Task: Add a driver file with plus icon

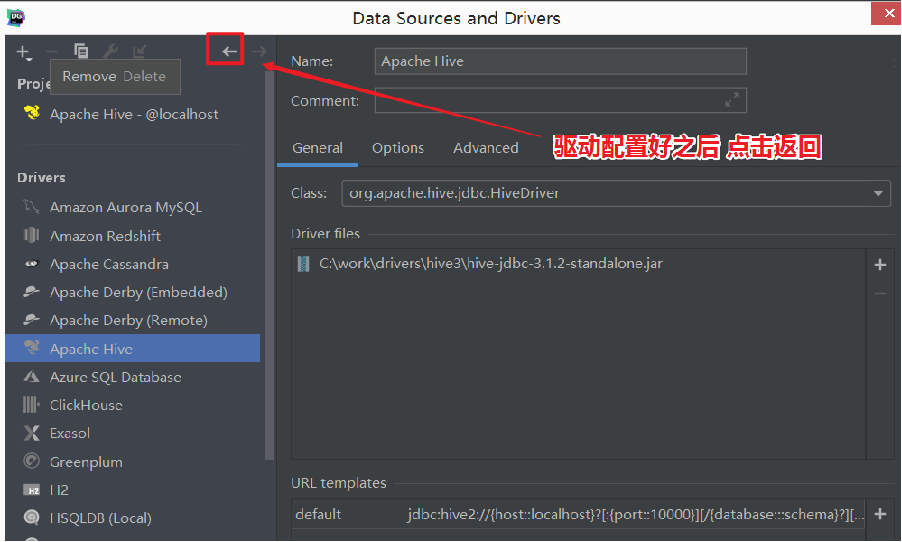Action: pyautogui.click(x=880, y=265)
